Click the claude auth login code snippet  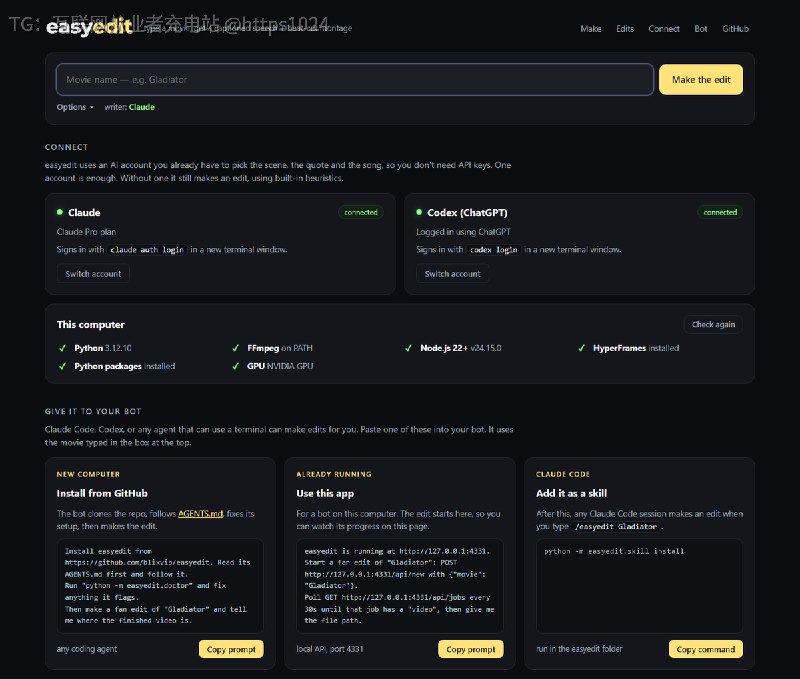point(147,249)
